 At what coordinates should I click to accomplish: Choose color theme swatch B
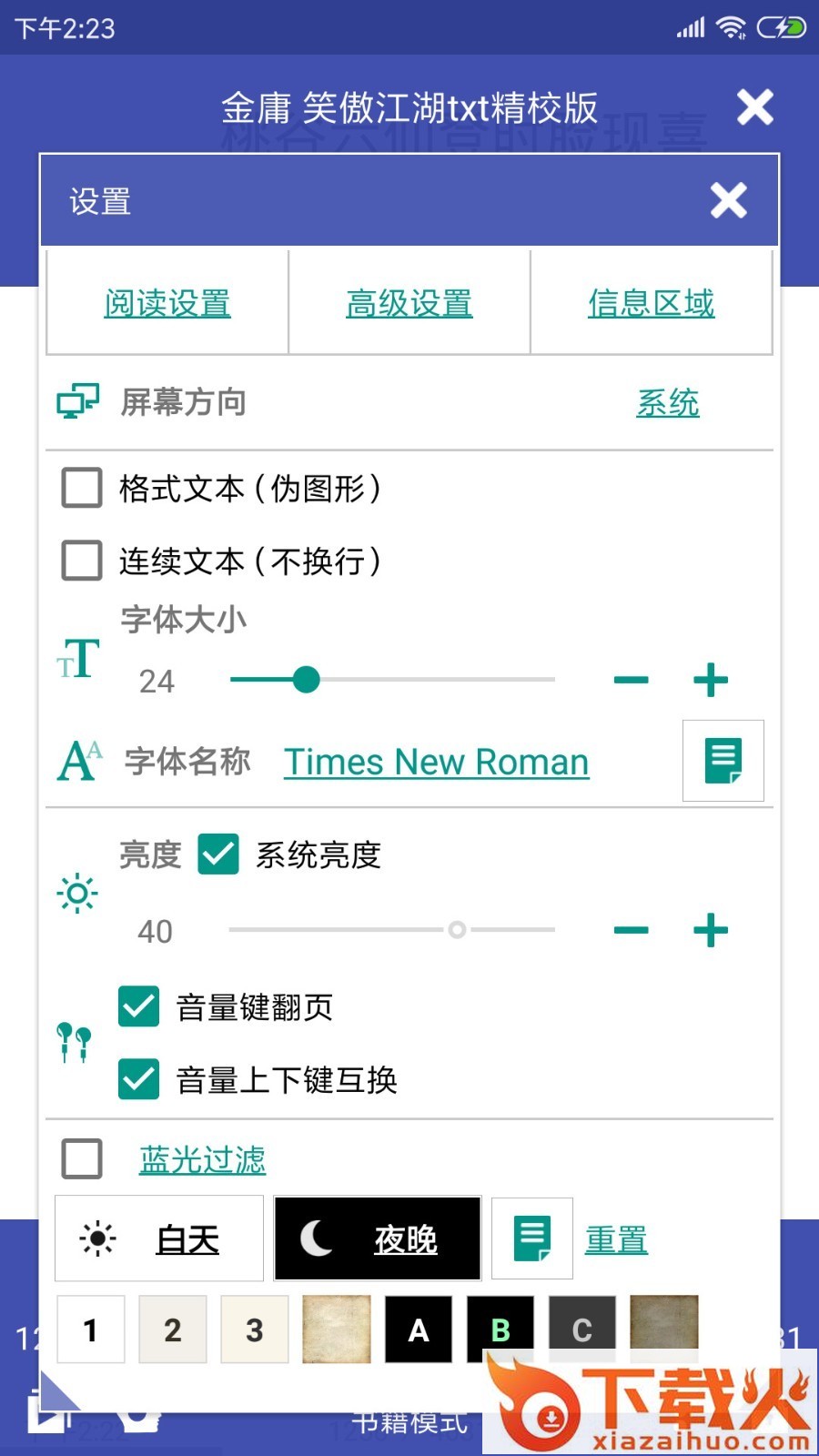[500, 1330]
